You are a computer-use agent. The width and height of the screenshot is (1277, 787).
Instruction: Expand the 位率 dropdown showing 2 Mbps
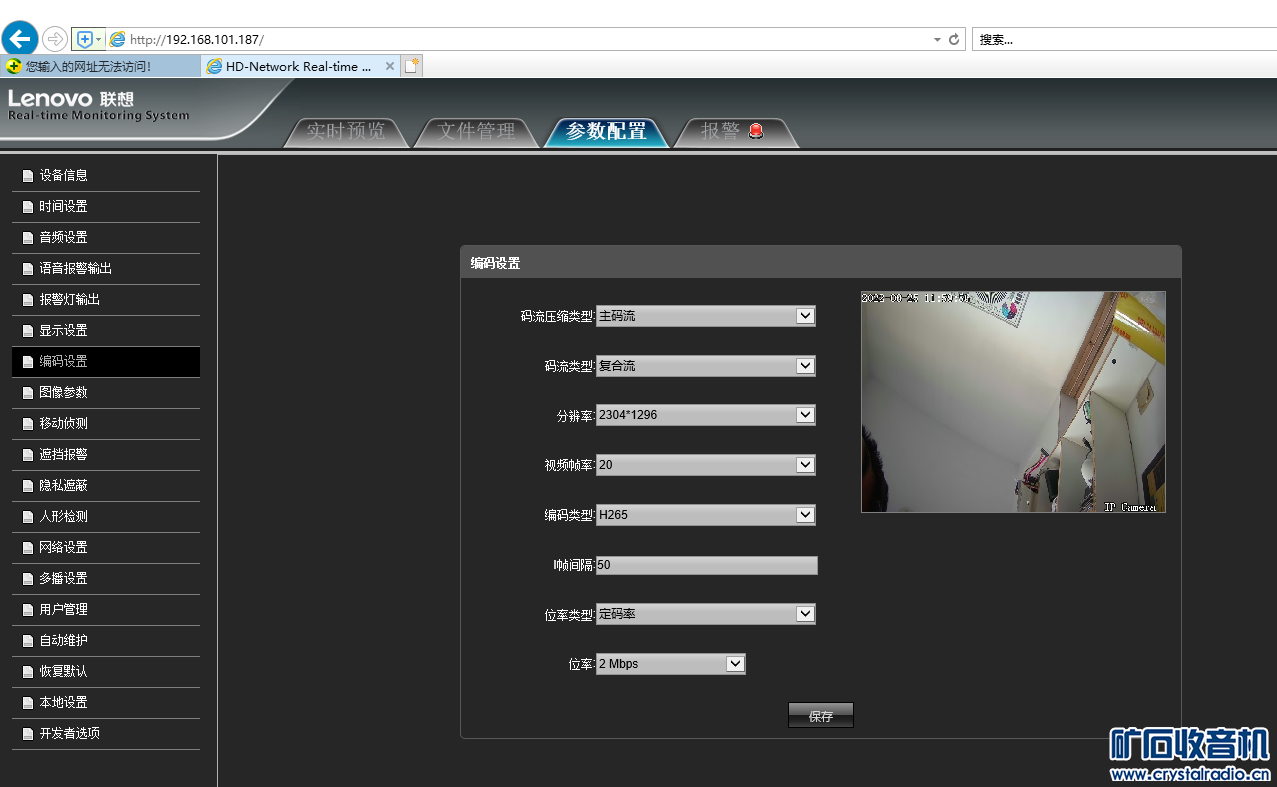tap(671, 664)
